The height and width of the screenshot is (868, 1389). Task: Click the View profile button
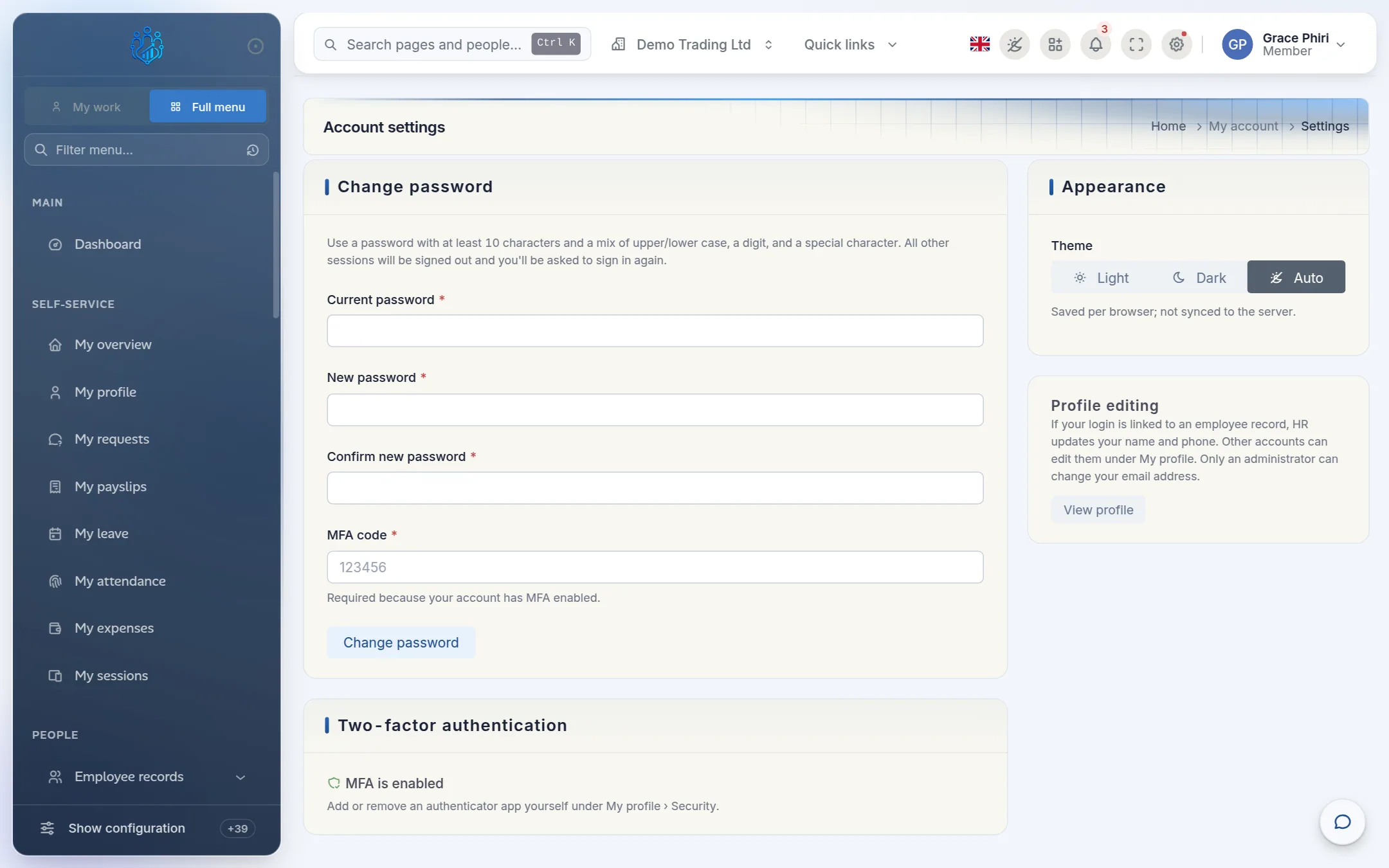1098,510
